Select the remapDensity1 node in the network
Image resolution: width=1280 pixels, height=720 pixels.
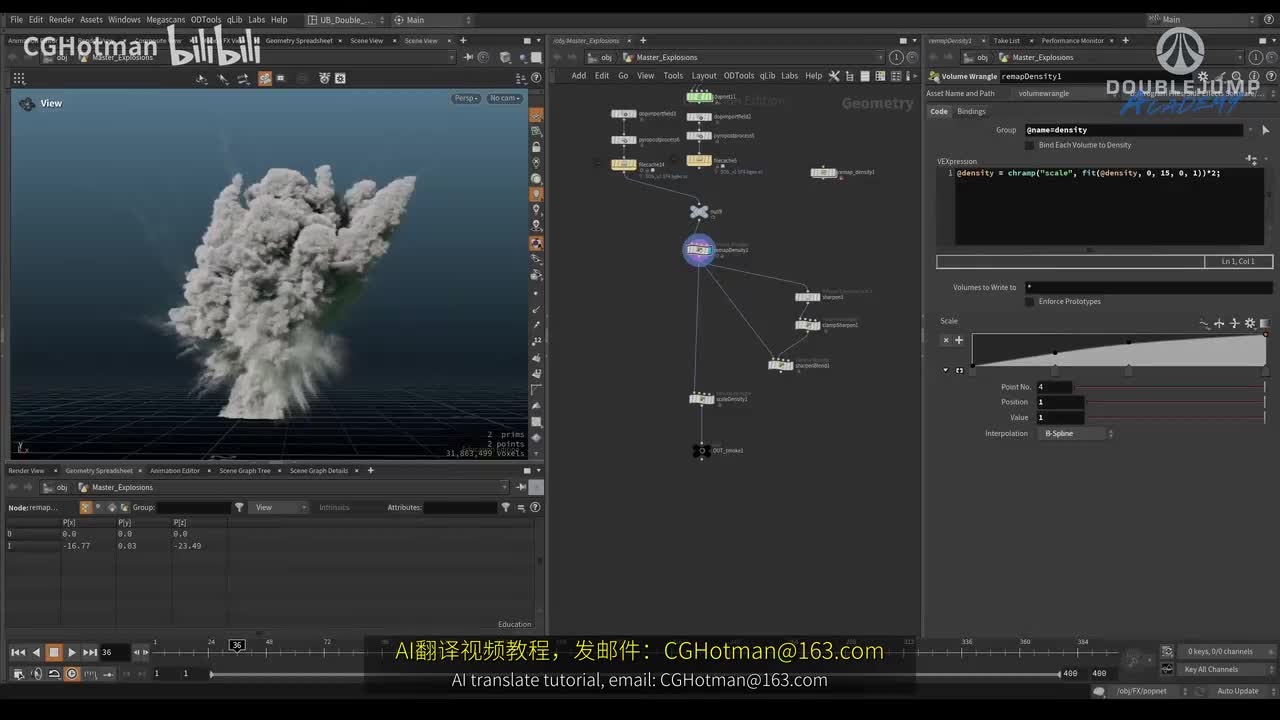pyautogui.click(x=699, y=250)
